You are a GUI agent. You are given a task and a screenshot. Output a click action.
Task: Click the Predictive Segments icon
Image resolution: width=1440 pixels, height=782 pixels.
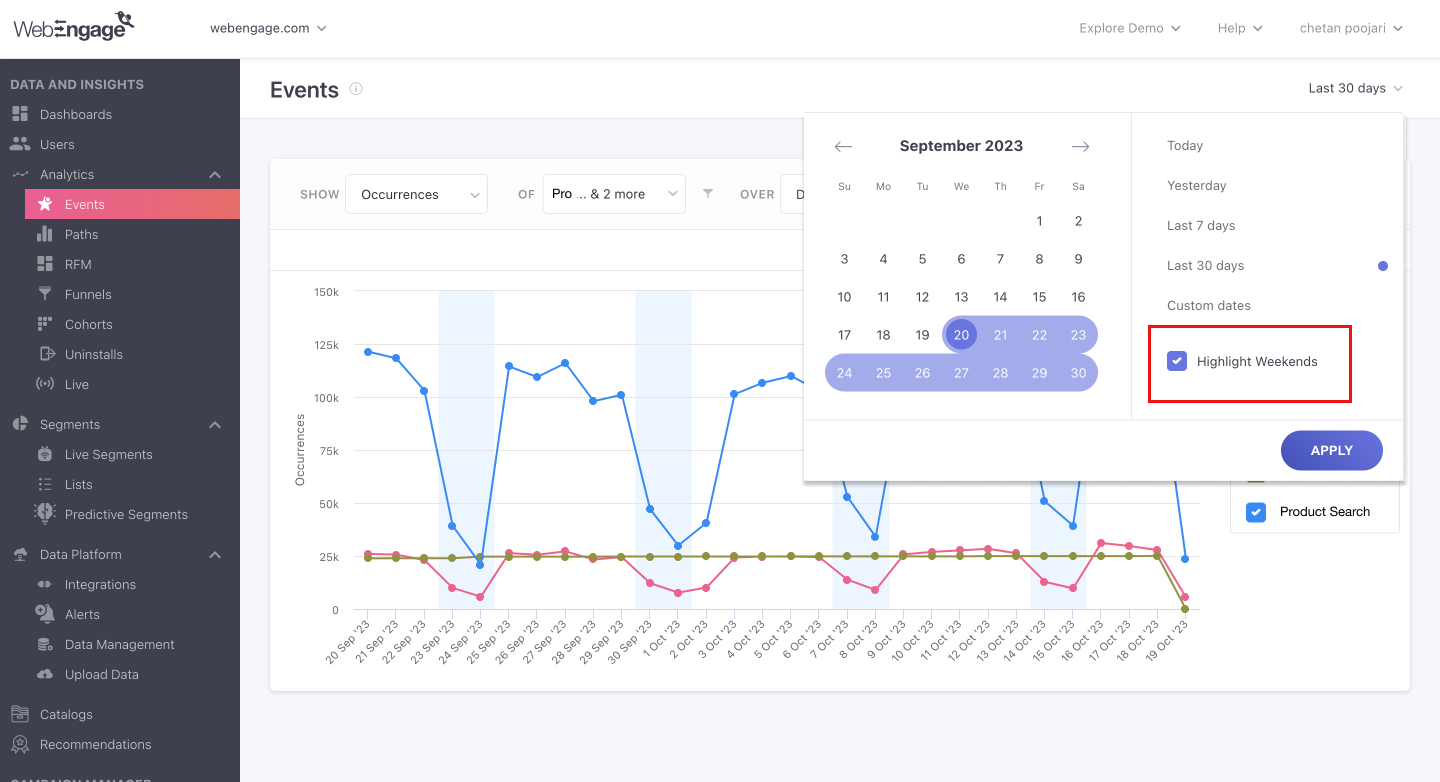[45, 512]
